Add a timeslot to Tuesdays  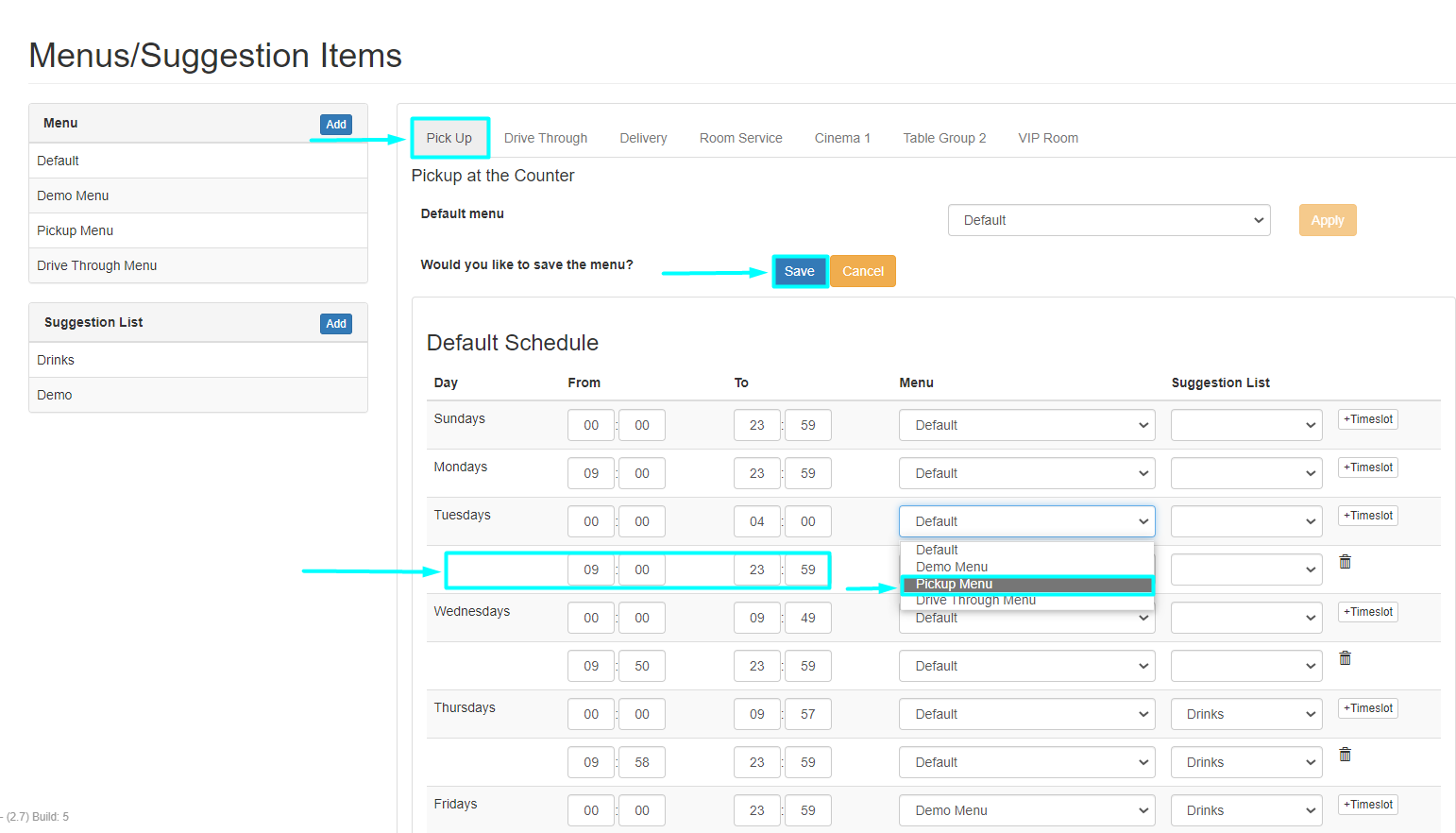(1368, 516)
